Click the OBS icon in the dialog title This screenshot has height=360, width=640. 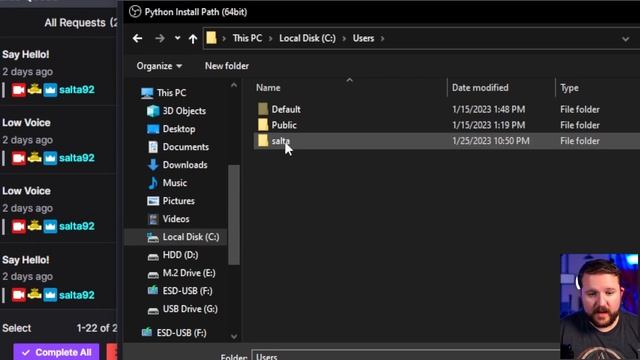[x=135, y=12]
